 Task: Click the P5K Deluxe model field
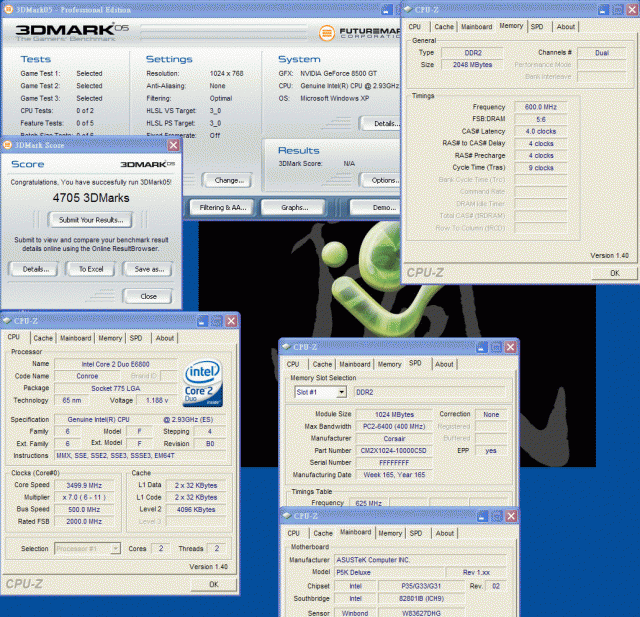coord(389,572)
